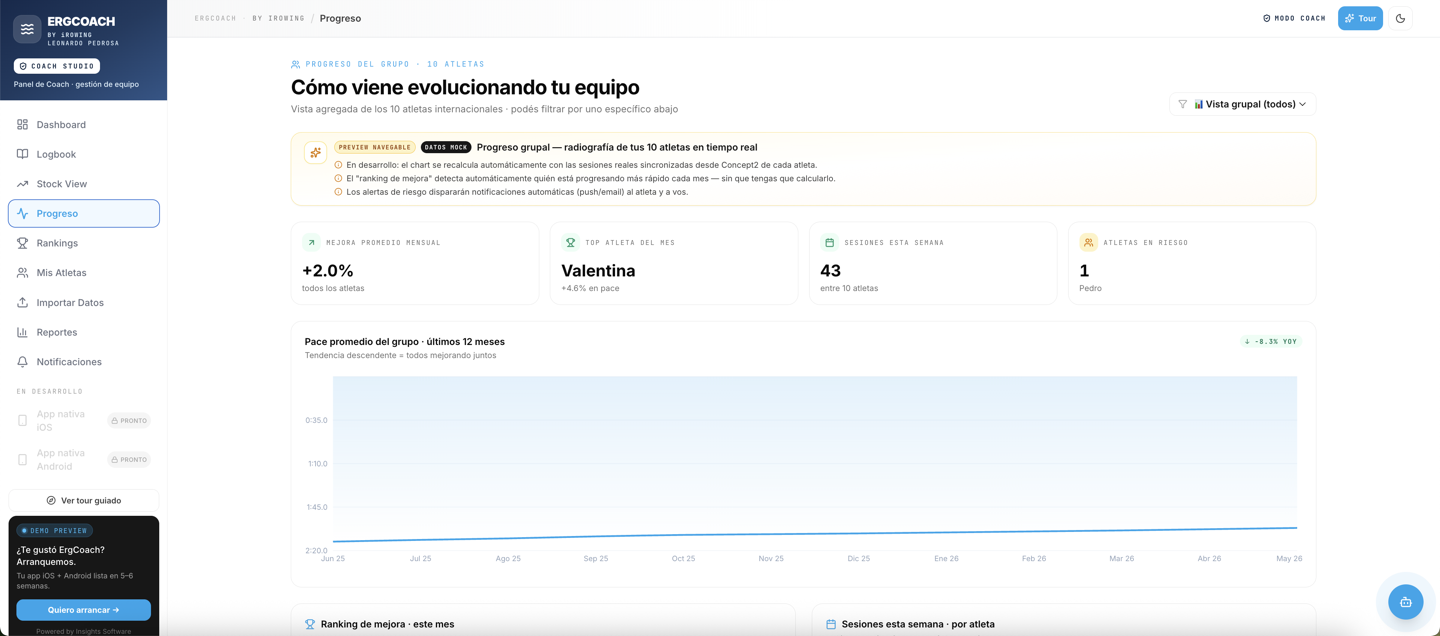Click the Powered by Insights Software text
Image resolution: width=1440 pixels, height=636 pixels.
(x=84, y=631)
